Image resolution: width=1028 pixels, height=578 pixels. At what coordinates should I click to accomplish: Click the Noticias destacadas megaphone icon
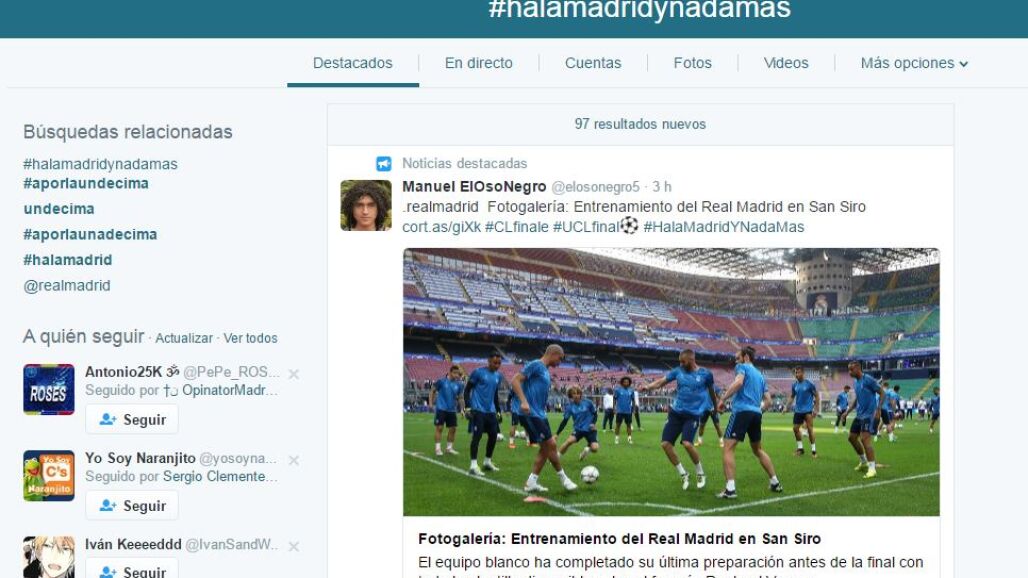(384, 164)
